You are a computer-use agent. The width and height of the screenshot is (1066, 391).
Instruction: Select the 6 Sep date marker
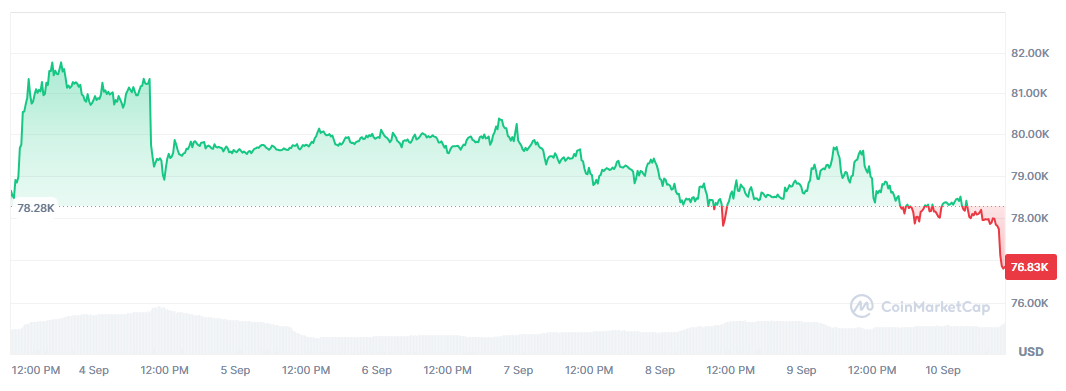tap(377, 371)
